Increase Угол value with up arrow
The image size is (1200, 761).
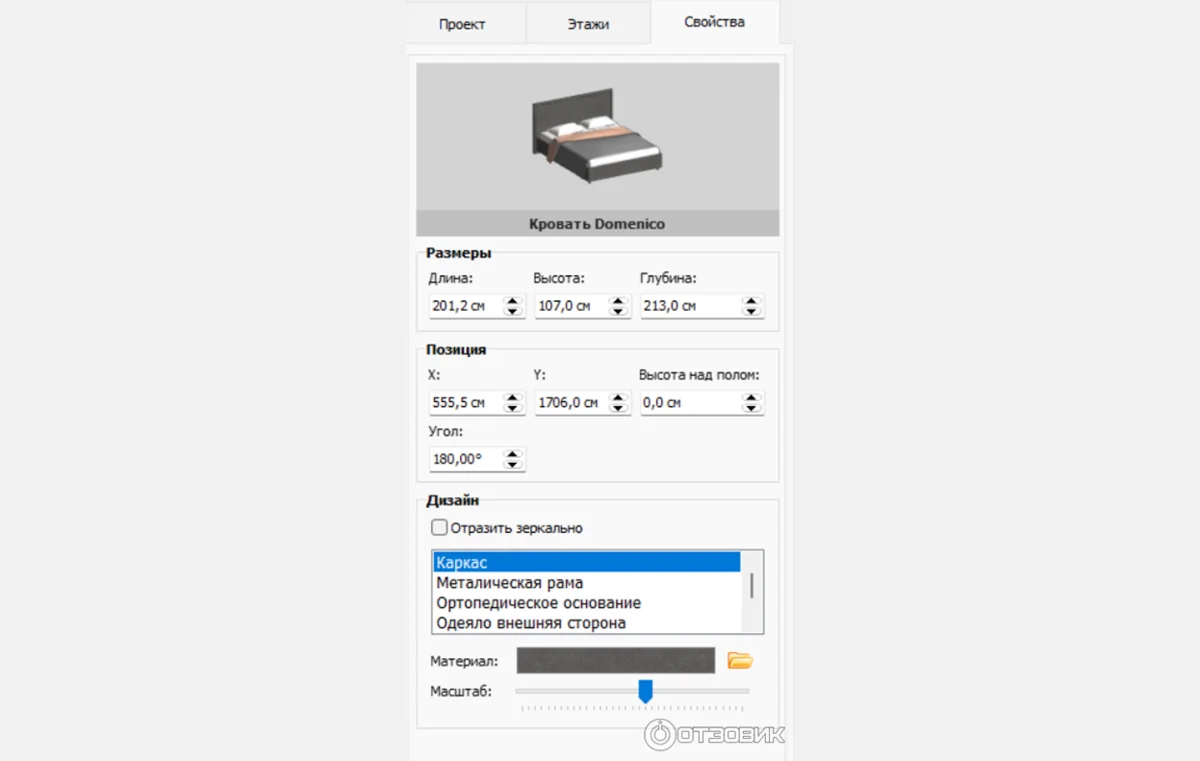pyautogui.click(x=513, y=454)
